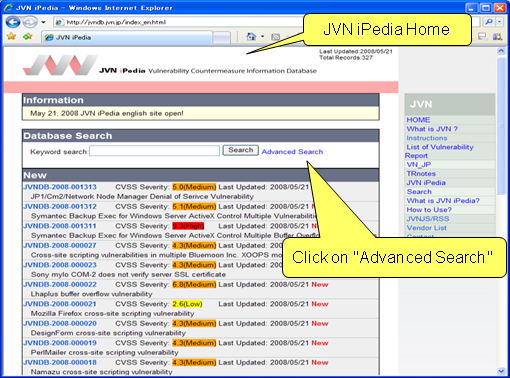Open vulnerability JVNDB-2008-000022
Viewport: 510px width, 378px height.
pos(60,284)
